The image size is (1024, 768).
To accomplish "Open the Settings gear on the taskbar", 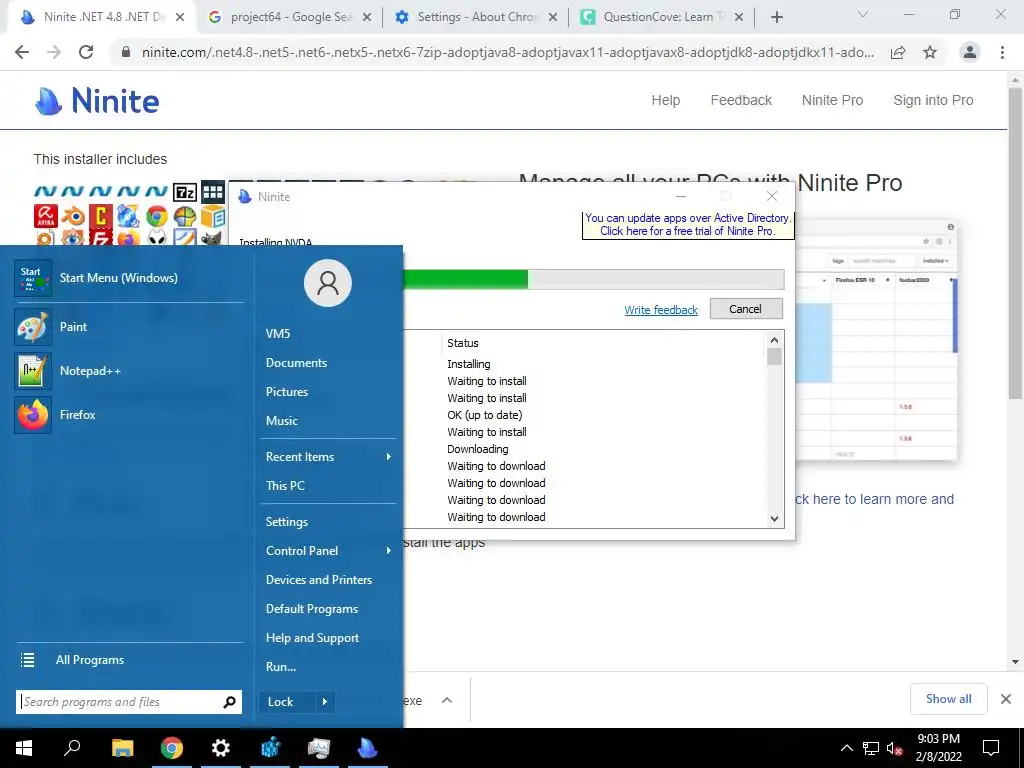I will pos(221,748).
